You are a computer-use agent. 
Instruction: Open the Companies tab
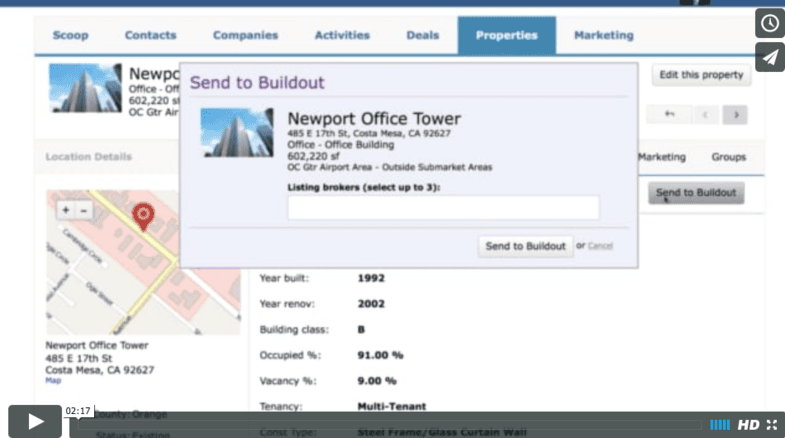(x=245, y=35)
